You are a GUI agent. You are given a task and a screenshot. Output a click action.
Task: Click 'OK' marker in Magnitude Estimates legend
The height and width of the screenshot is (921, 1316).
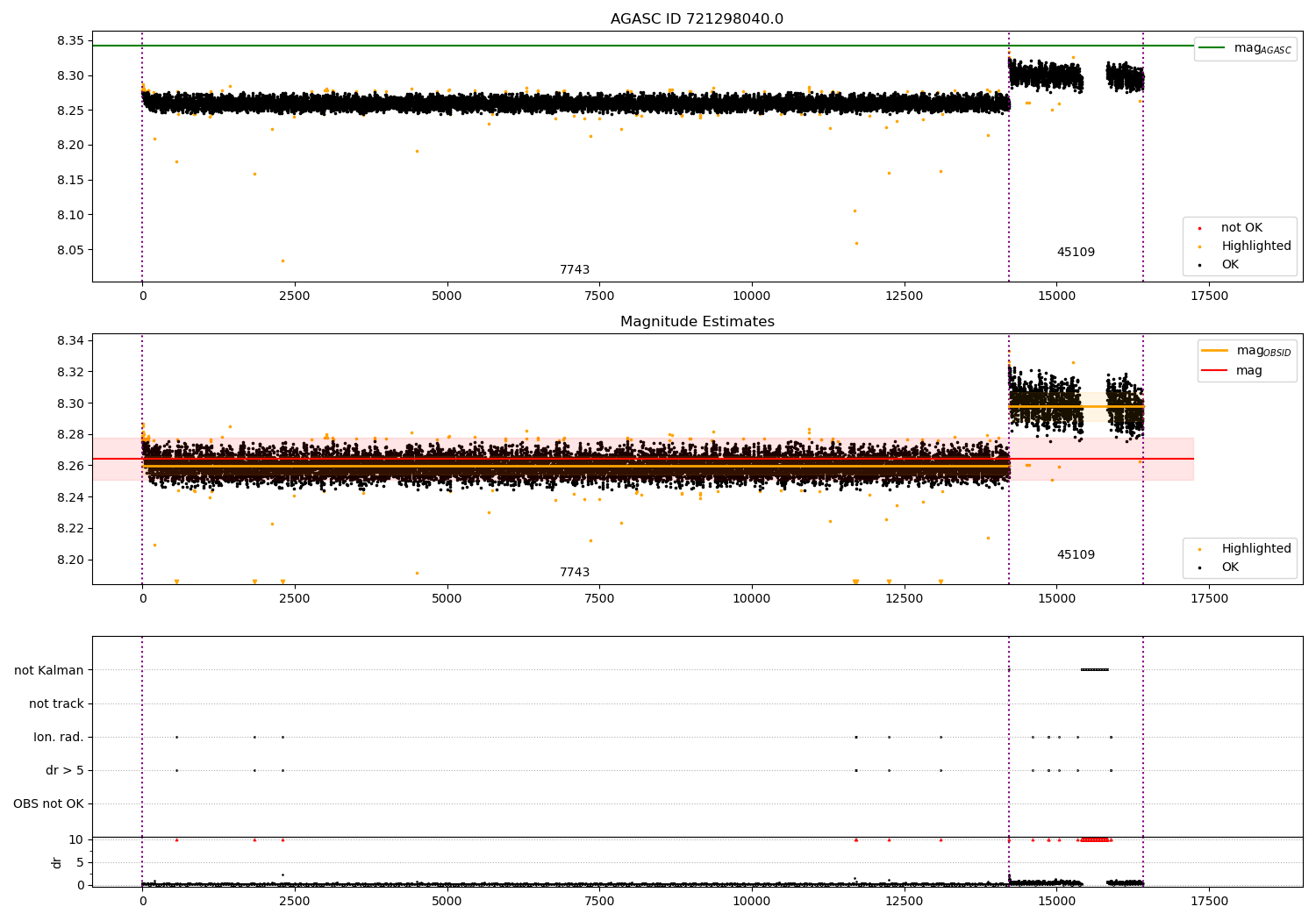(x=1199, y=568)
